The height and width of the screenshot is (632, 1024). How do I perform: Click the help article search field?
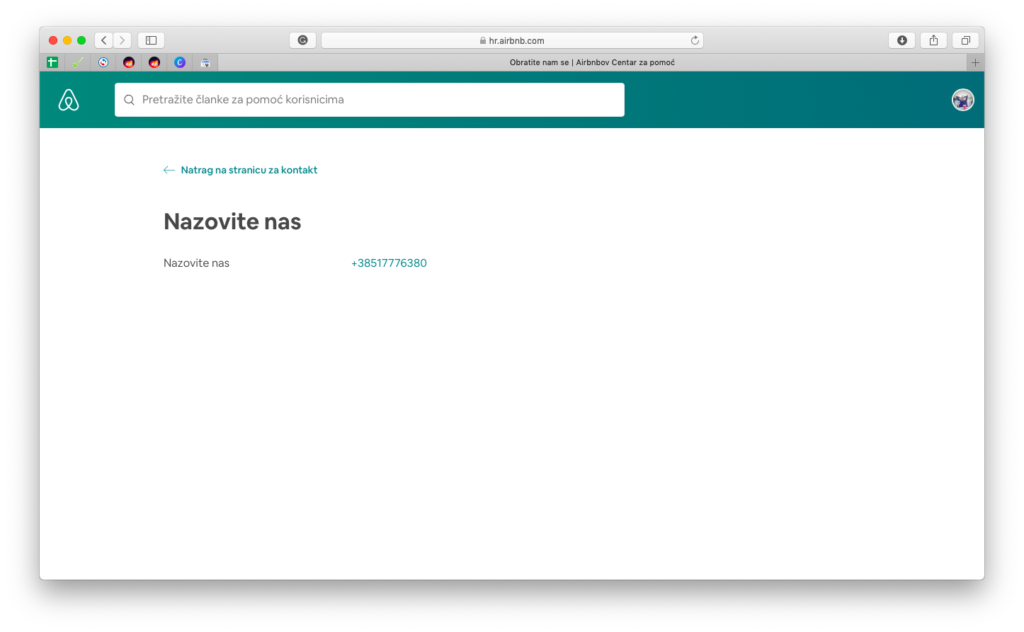pos(370,100)
